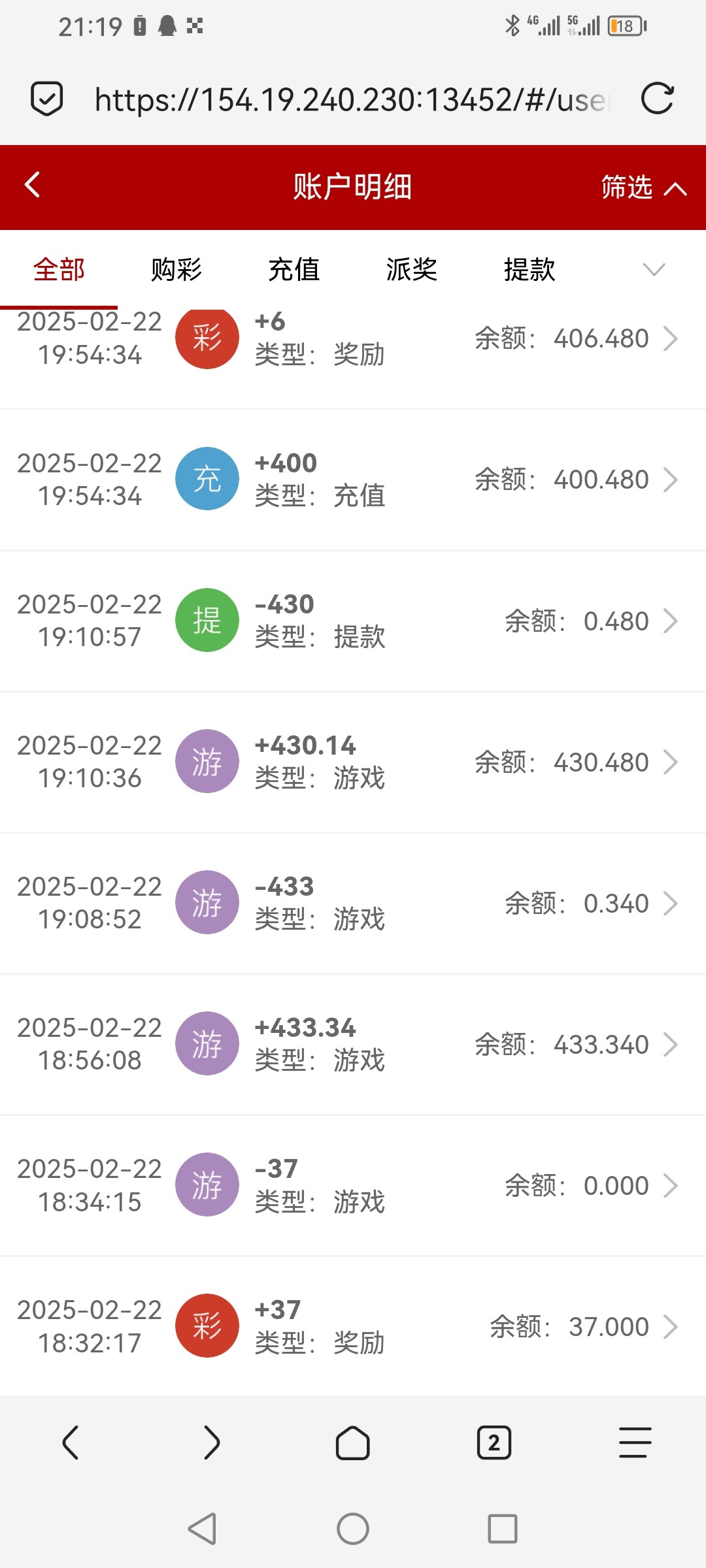Screen dimensions: 706x1568
Task: Open the +433.34 游戏 transaction entry
Action: (x=353, y=1044)
